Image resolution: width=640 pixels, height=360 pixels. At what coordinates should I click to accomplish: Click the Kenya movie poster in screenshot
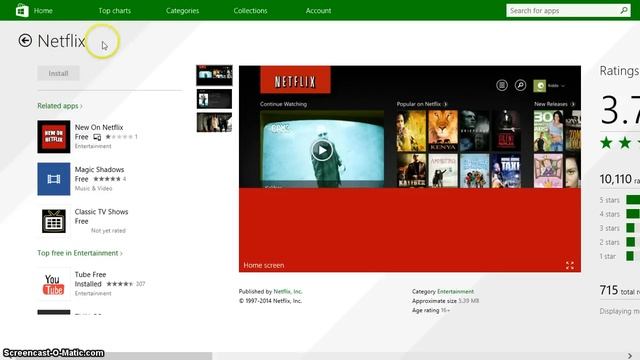(443, 130)
